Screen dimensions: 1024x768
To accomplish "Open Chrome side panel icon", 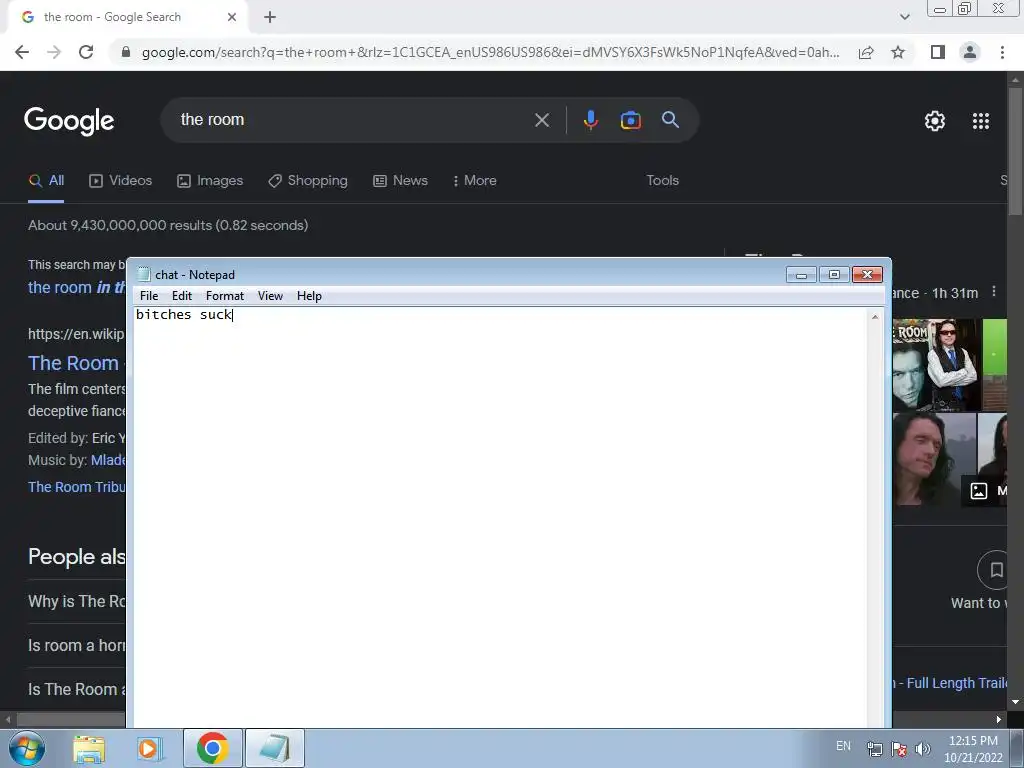I will 938,52.
